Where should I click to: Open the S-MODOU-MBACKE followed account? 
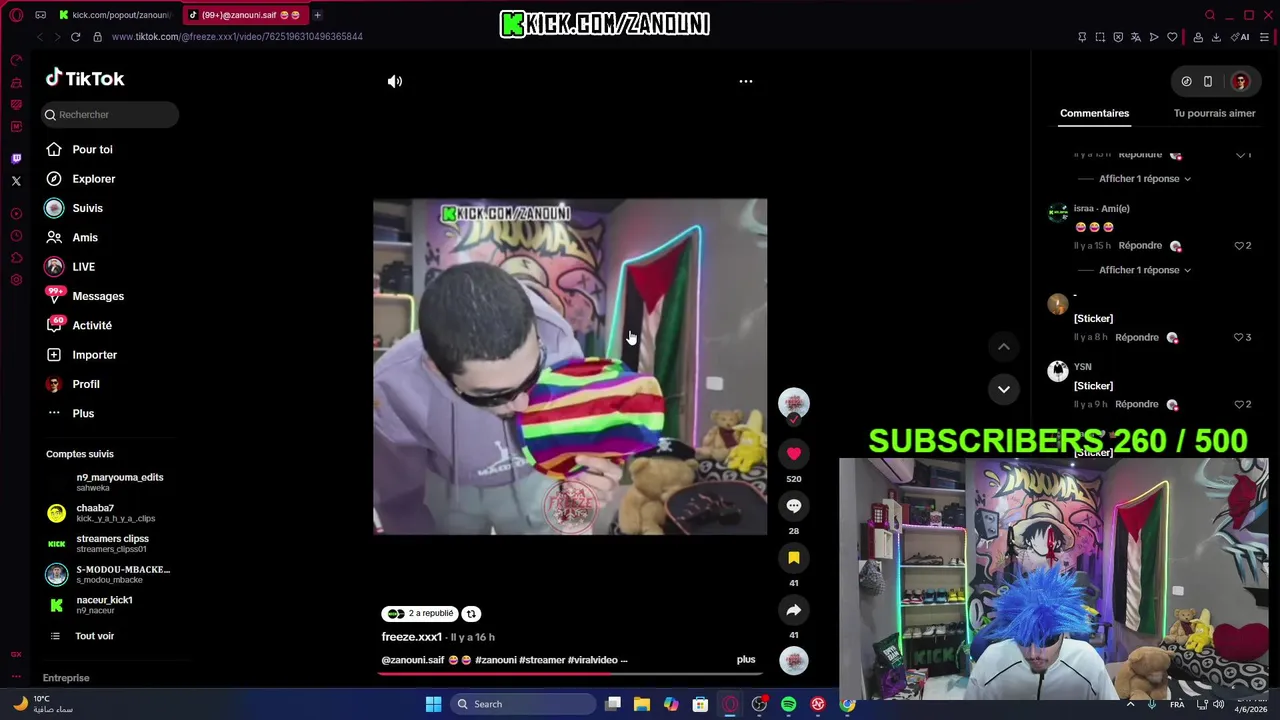click(122, 574)
